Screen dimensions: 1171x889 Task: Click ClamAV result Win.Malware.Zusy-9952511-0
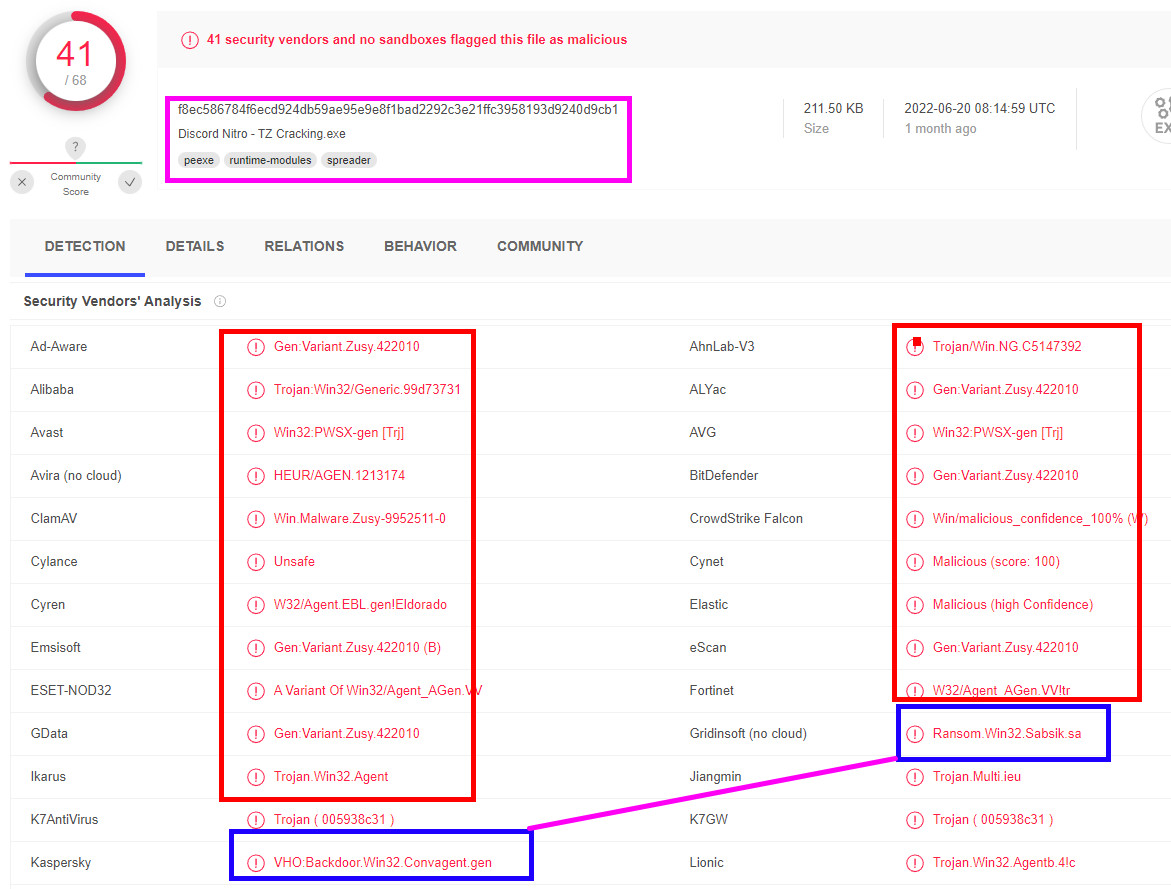[x=359, y=518]
